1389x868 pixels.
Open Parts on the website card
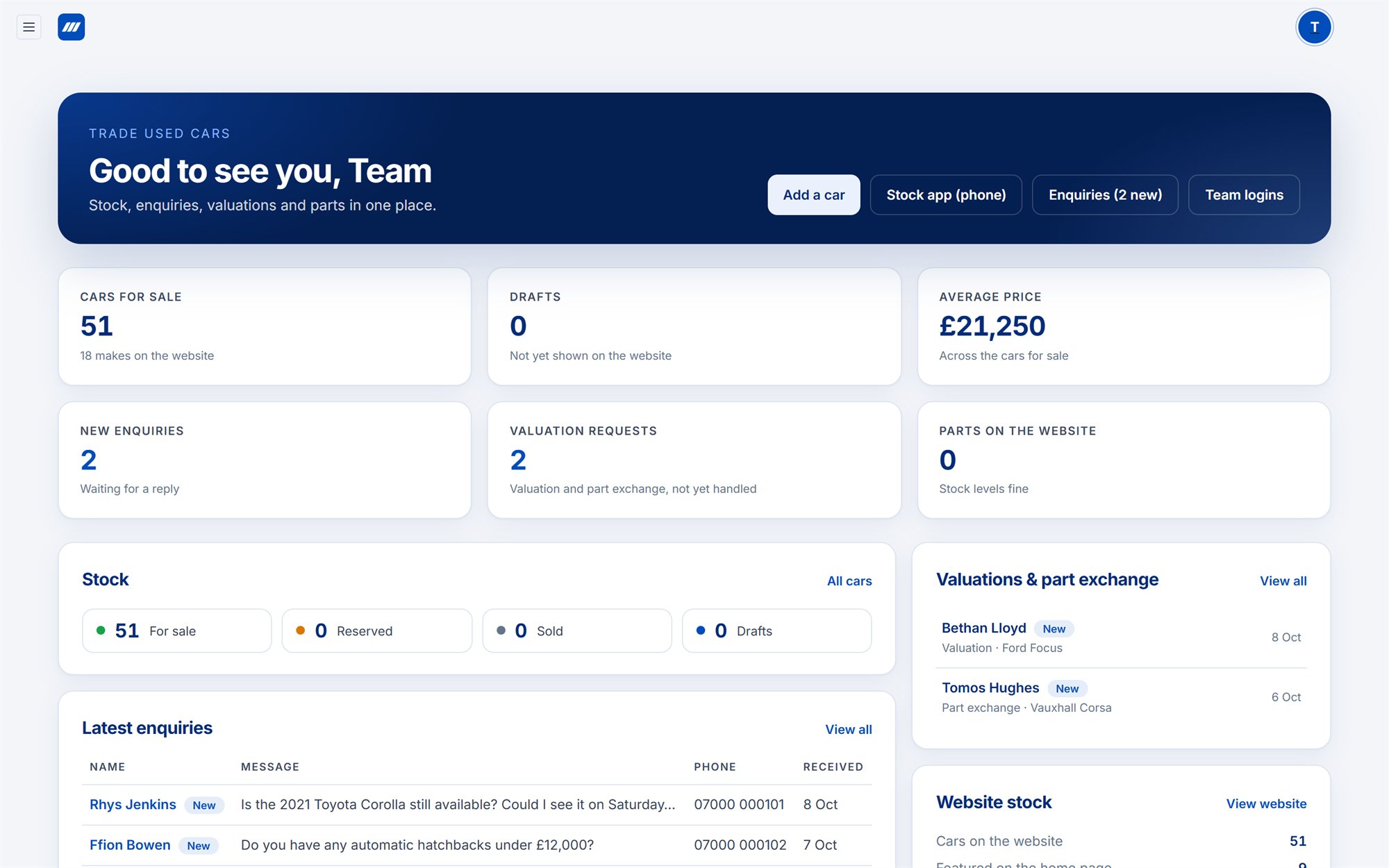pos(1124,460)
